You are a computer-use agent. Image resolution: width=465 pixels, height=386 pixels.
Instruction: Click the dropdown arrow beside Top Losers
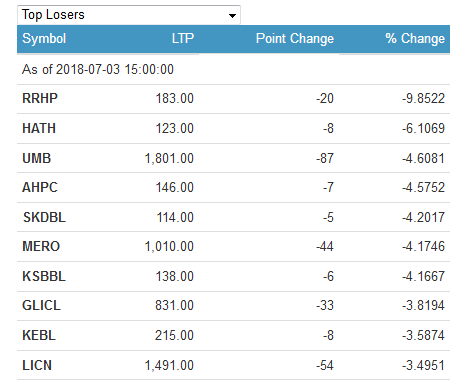[x=232, y=16]
